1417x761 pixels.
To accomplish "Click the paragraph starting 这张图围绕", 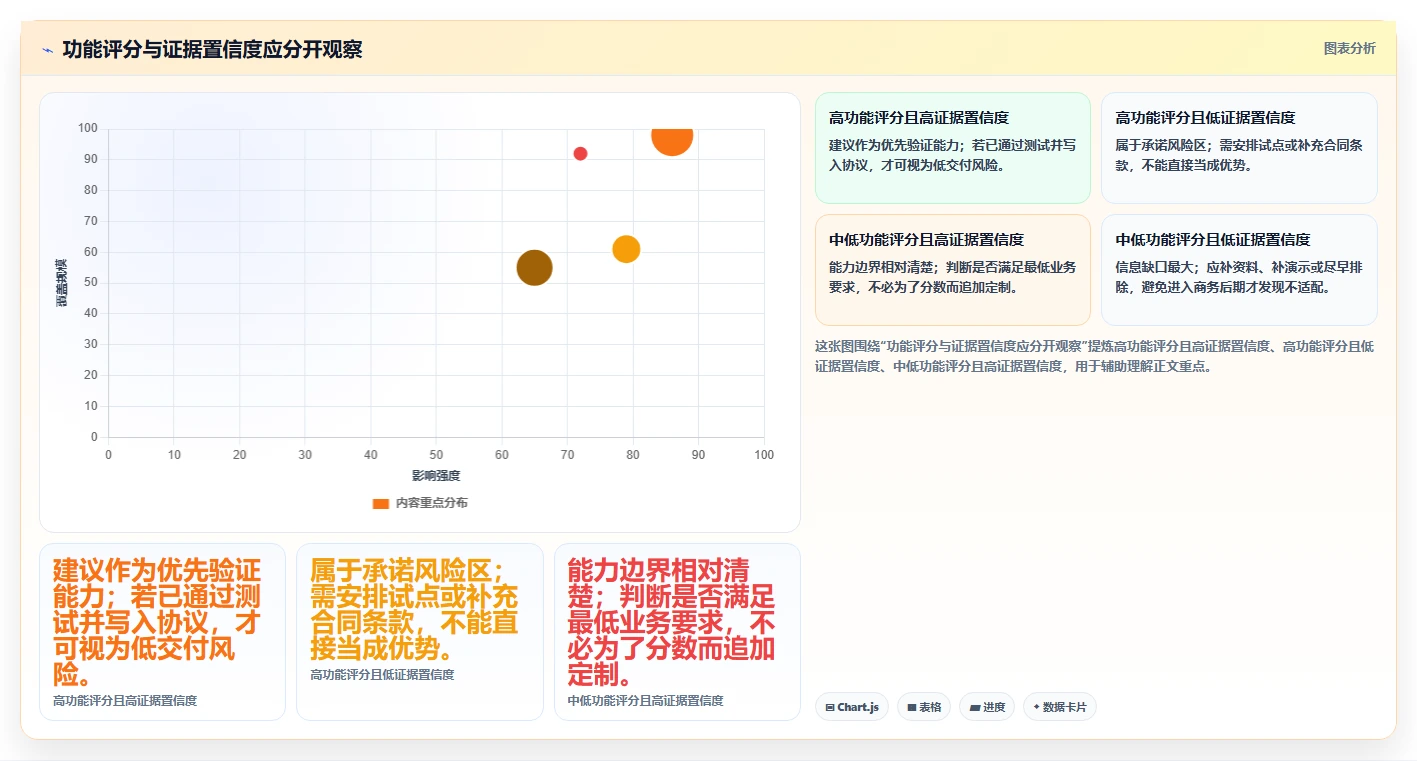I will click(1095, 356).
